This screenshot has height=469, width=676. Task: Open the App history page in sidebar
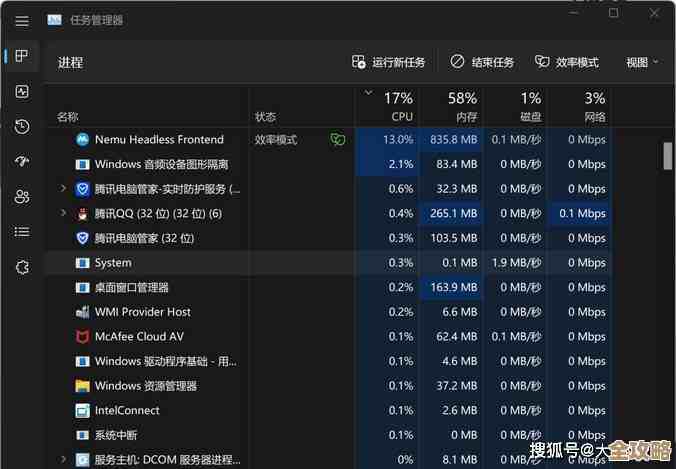[x=22, y=127]
